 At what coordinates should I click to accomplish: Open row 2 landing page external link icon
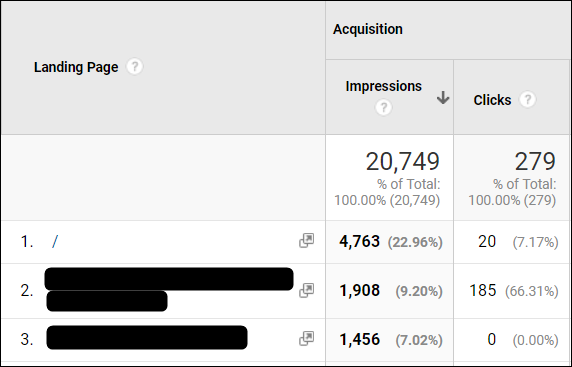pos(306,290)
